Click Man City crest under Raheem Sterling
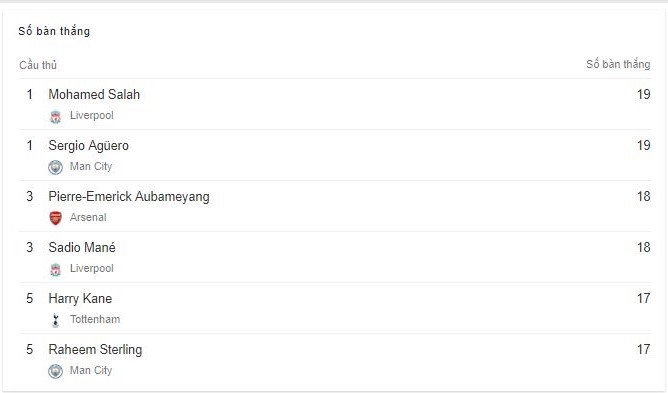 [x=55, y=371]
